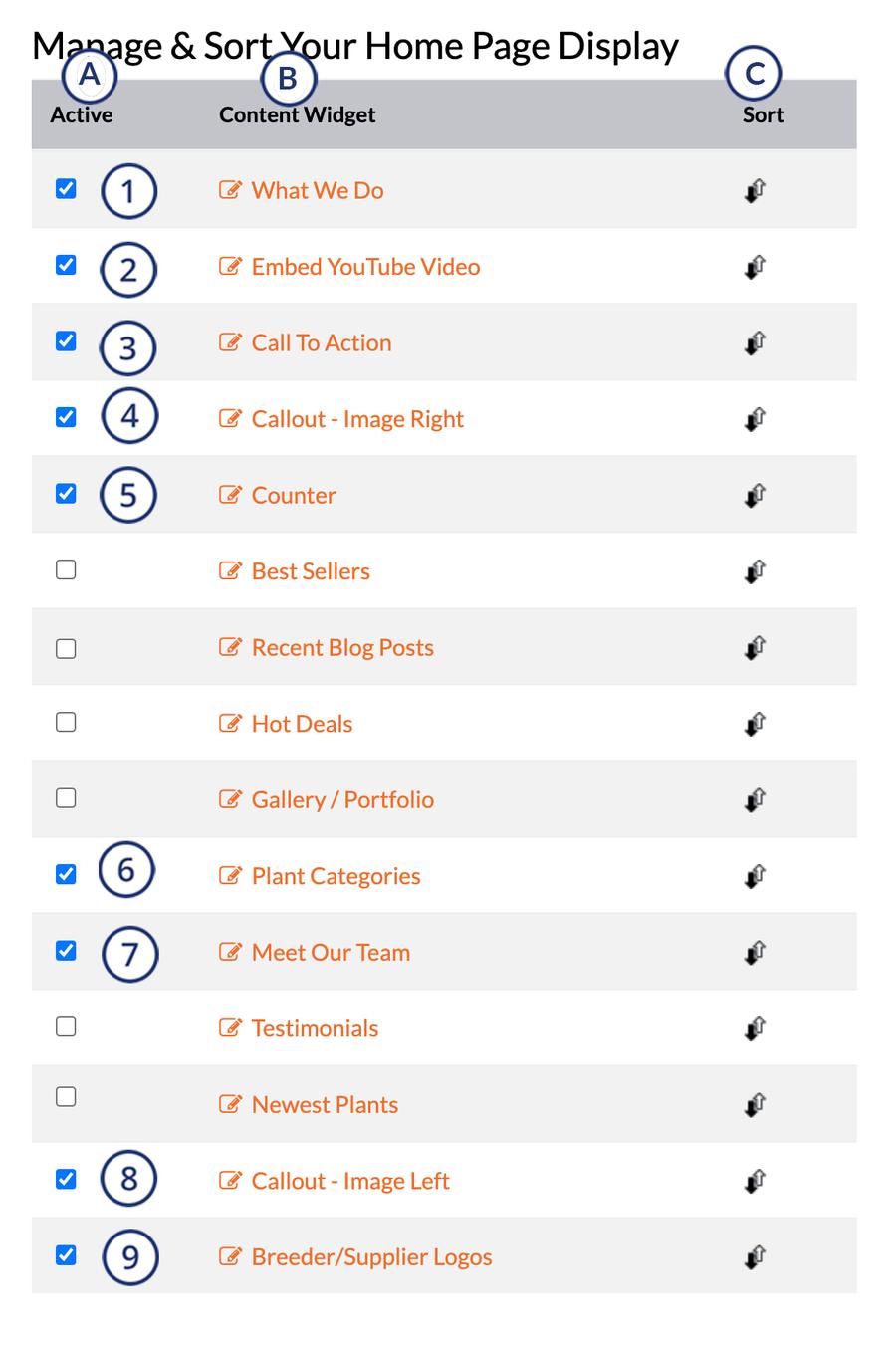Click the sort icon beside Hot Deals
The image size is (896, 1348).
(x=755, y=724)
